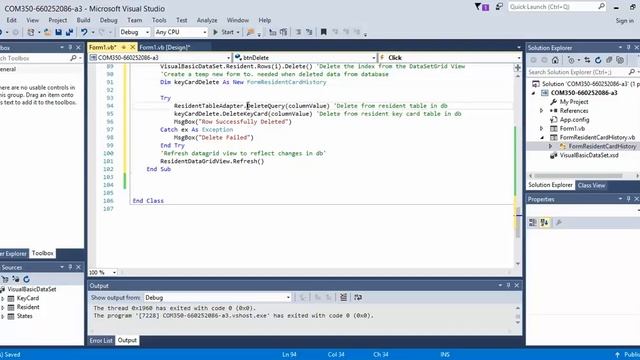
Task: Open the Edit menu
Action: [x=11, y=20]
